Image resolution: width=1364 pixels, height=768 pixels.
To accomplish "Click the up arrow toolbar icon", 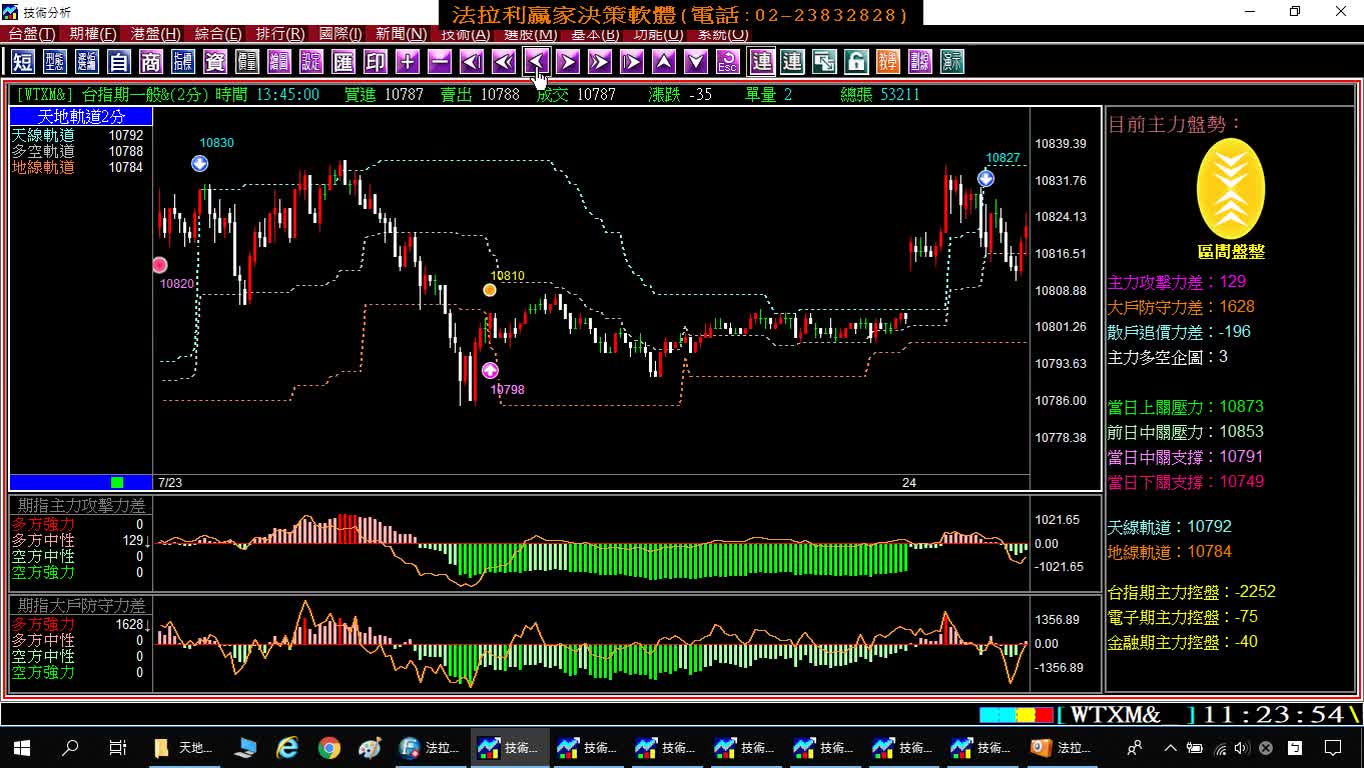I will pos(664,62).
